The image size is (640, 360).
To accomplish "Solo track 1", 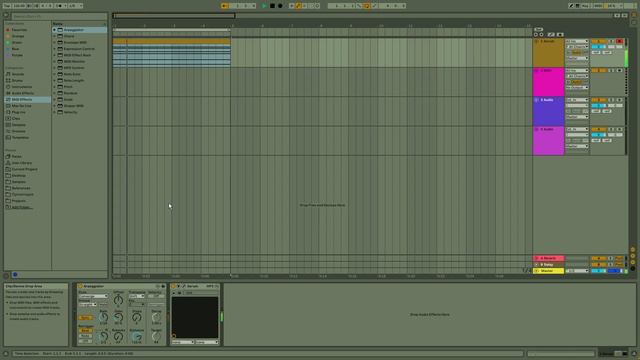I will [611, 41].
